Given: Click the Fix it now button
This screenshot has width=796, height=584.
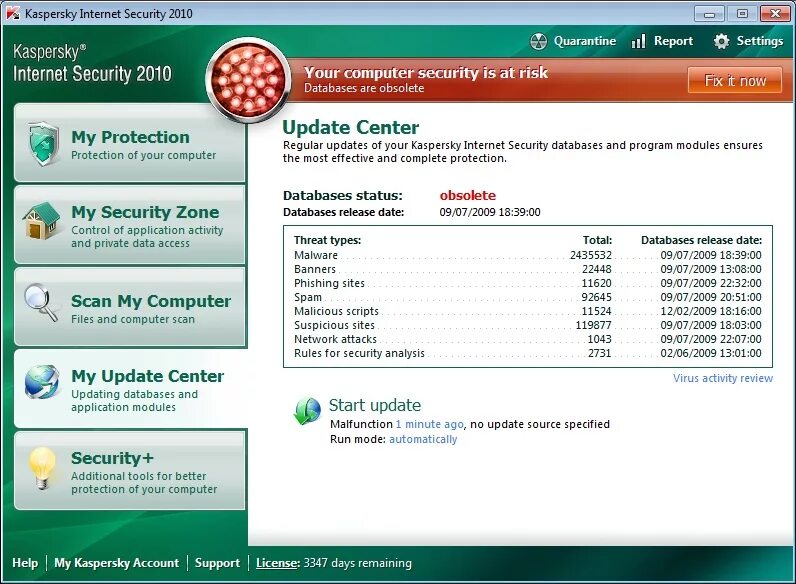Looking at the screenshot, I should click(x=735, y=80).
